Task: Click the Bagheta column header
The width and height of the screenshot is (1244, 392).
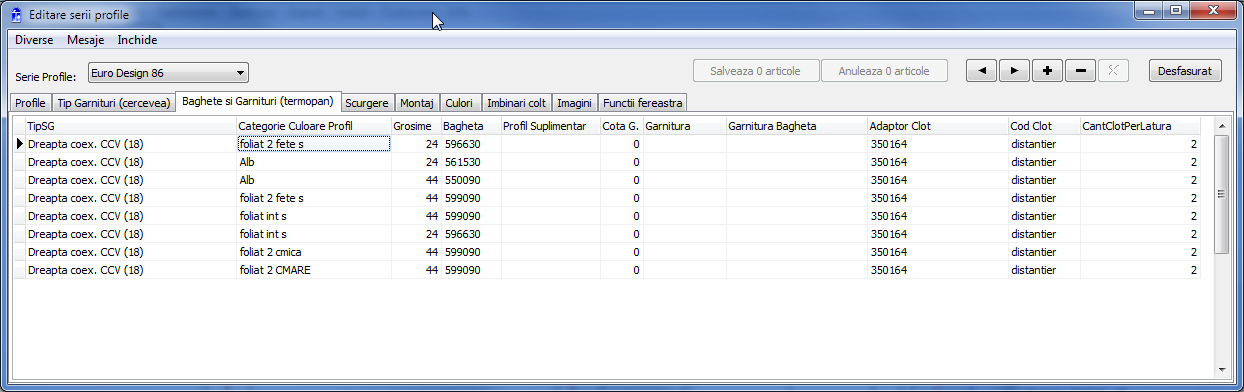Action: tap(471, 126)
